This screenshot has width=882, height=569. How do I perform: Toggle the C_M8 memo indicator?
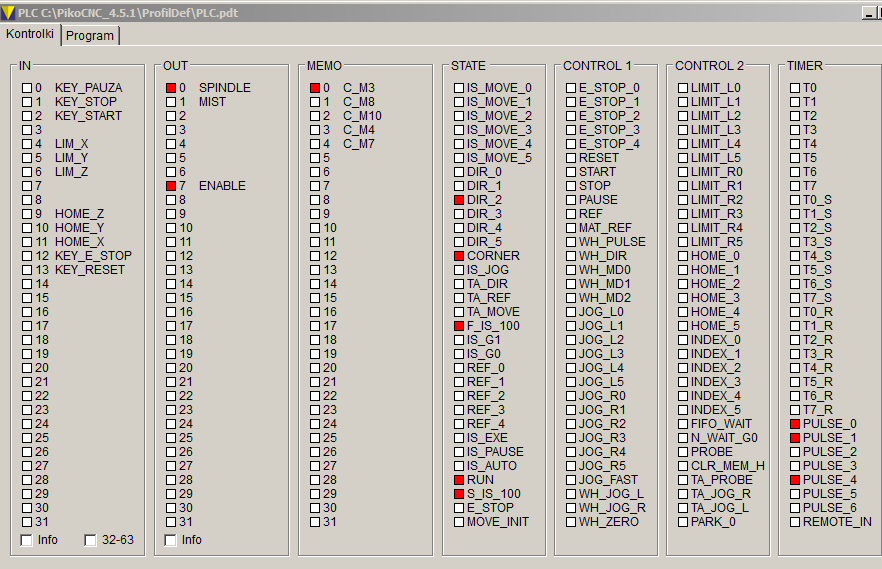[315, 102]
